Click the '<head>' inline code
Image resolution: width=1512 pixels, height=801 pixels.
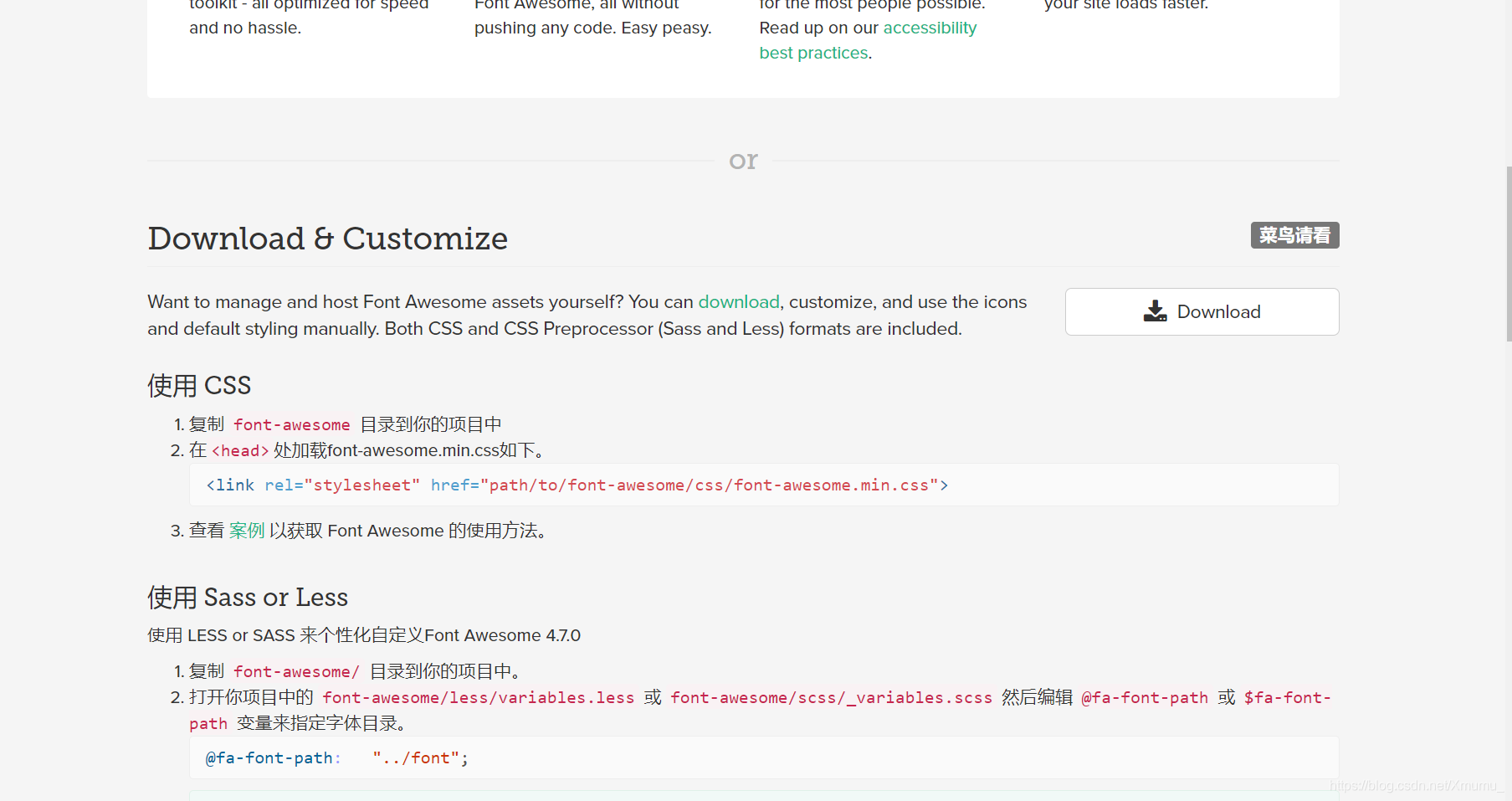click(240, 451)
